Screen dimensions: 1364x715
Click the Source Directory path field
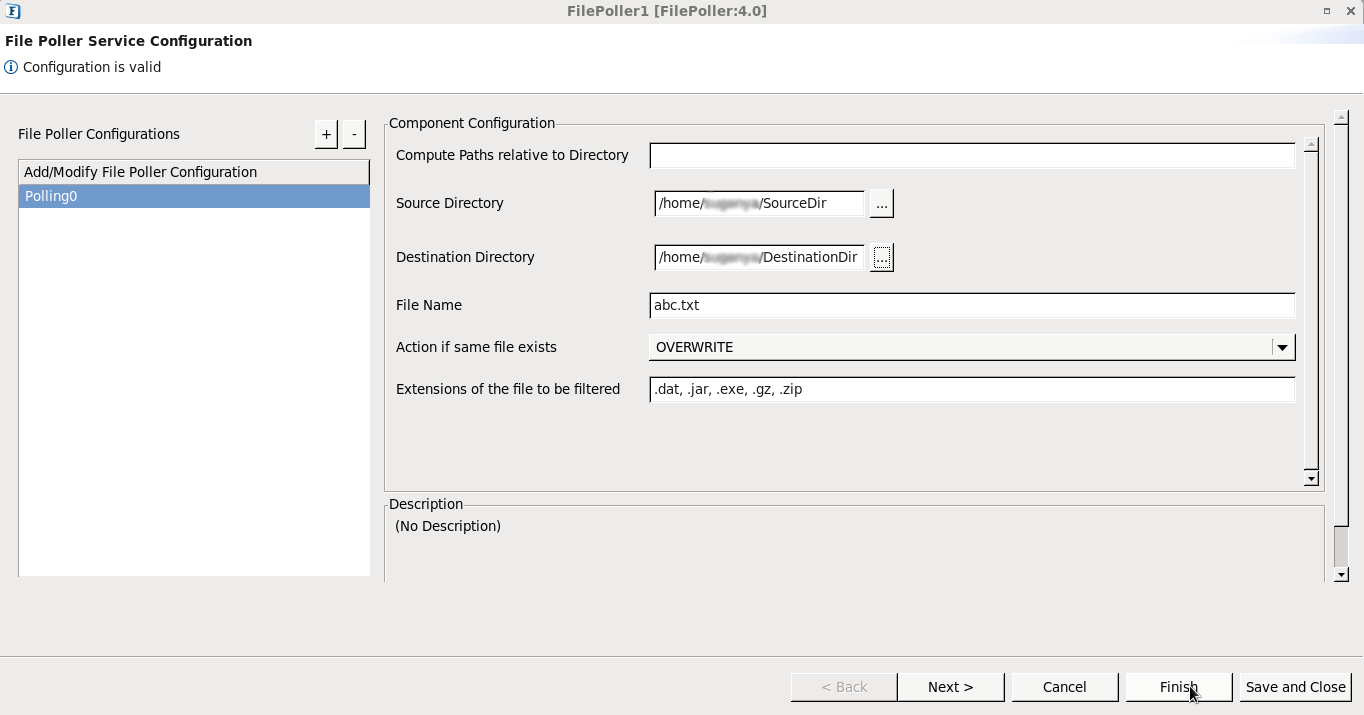click(759, 203)
